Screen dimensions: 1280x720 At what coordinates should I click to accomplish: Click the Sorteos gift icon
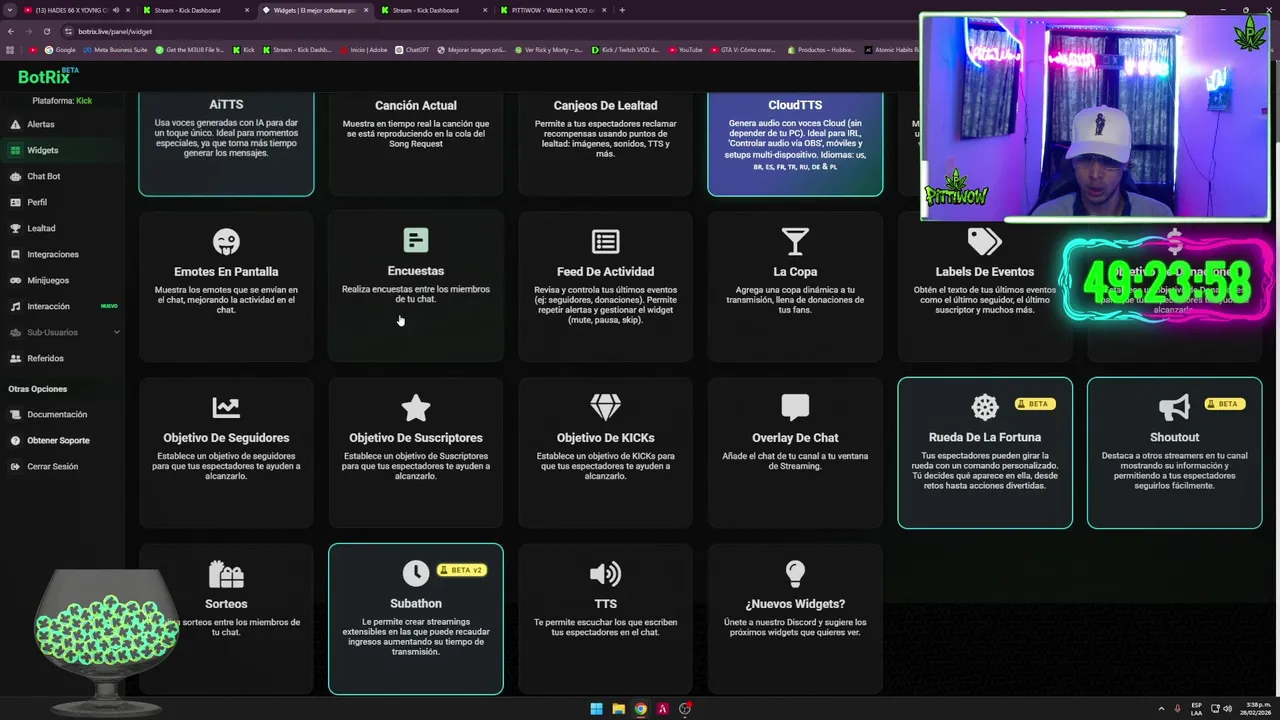[226, 574]
